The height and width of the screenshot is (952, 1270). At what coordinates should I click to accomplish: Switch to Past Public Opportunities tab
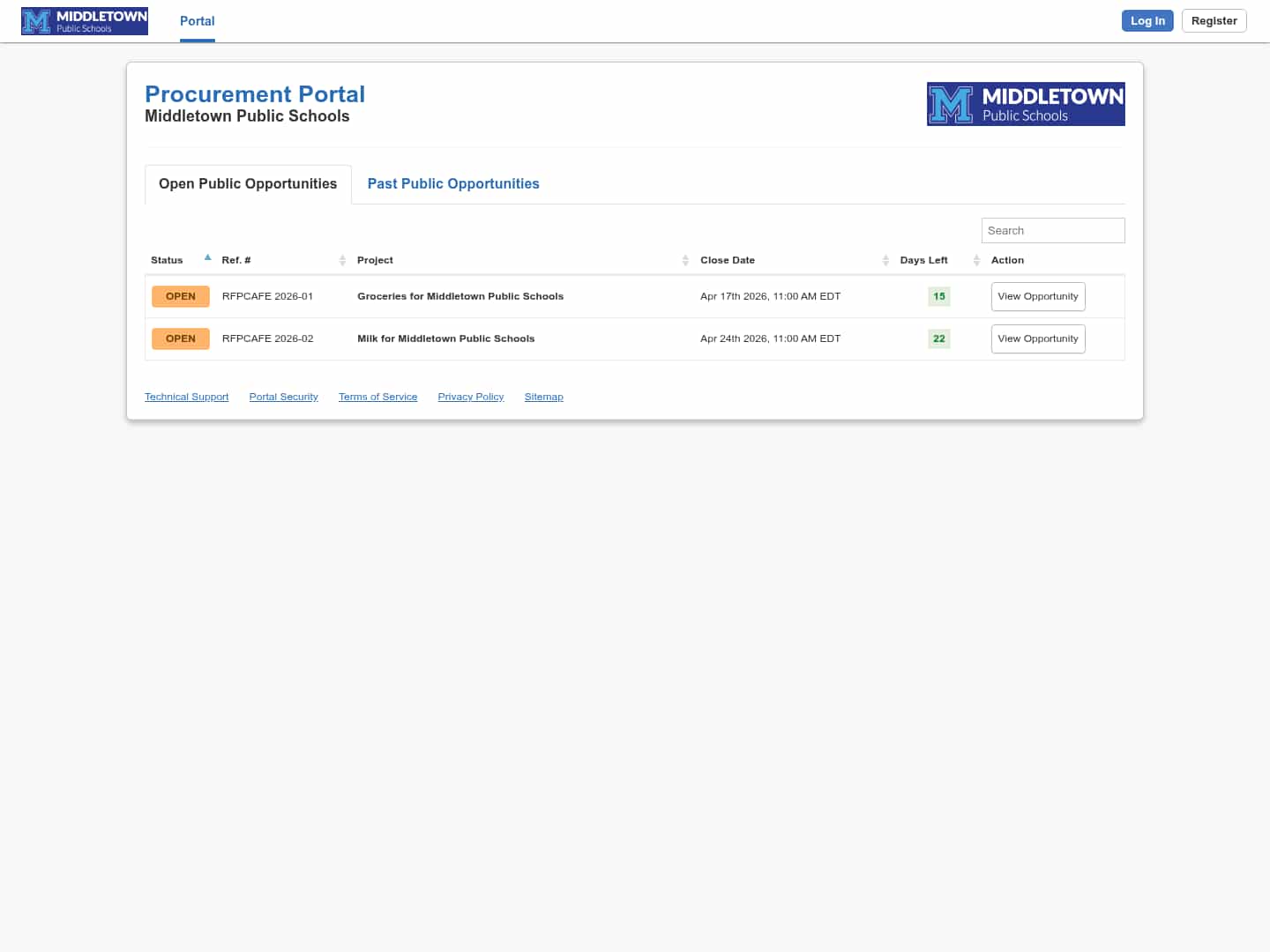coord(453,183)
